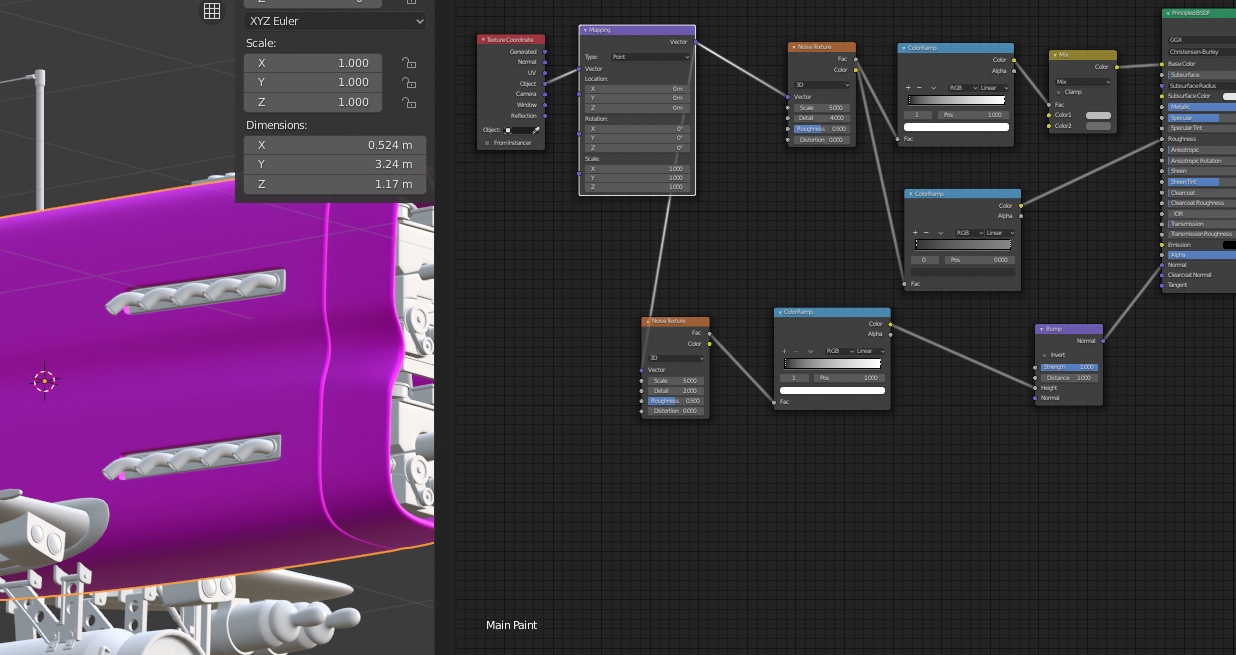Enable the From Instancer checkbox
The width and height of the screenshot is (1236, 655).
tap(487, 143)
